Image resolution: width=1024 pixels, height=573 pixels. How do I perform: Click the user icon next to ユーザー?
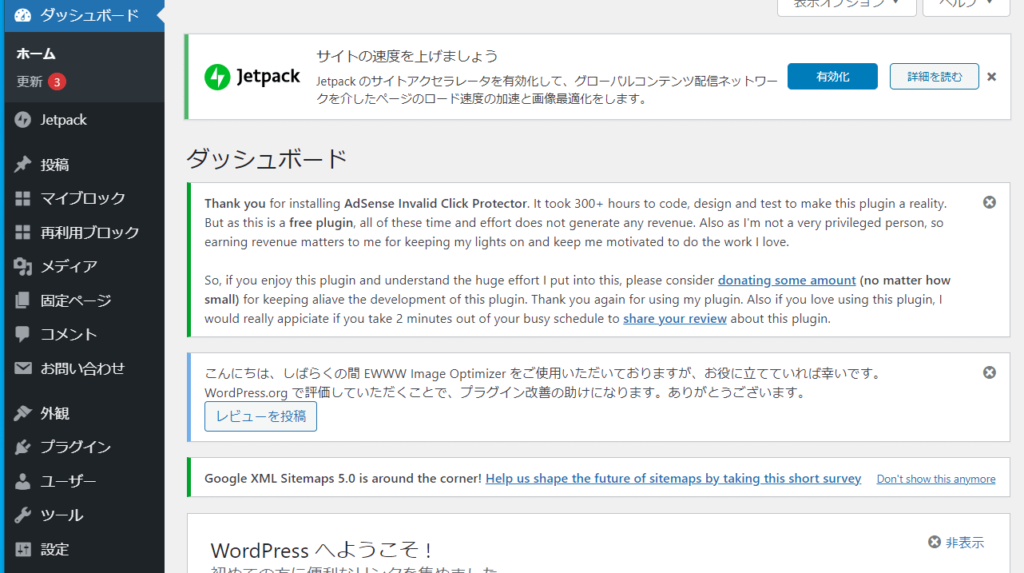(23, 481)
